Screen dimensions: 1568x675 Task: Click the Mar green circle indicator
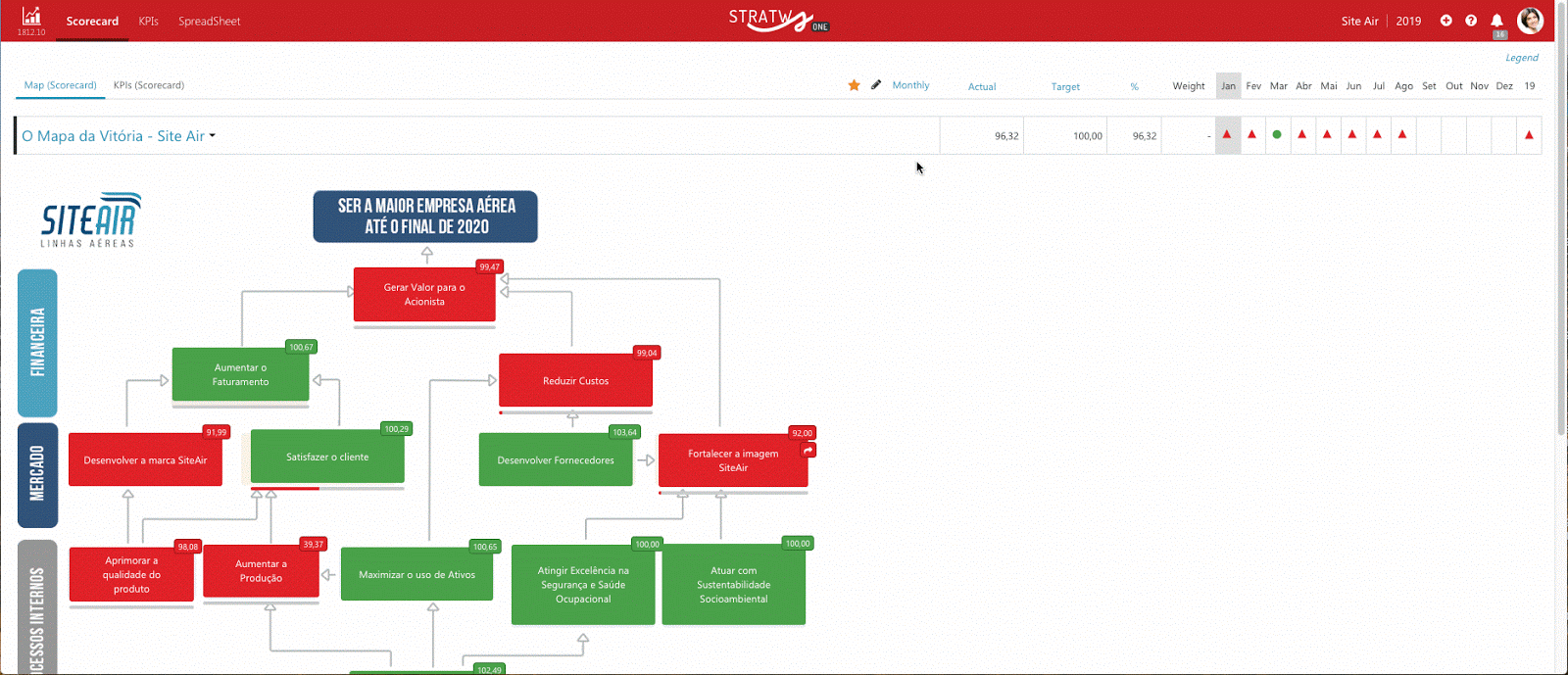point(1277,135)
